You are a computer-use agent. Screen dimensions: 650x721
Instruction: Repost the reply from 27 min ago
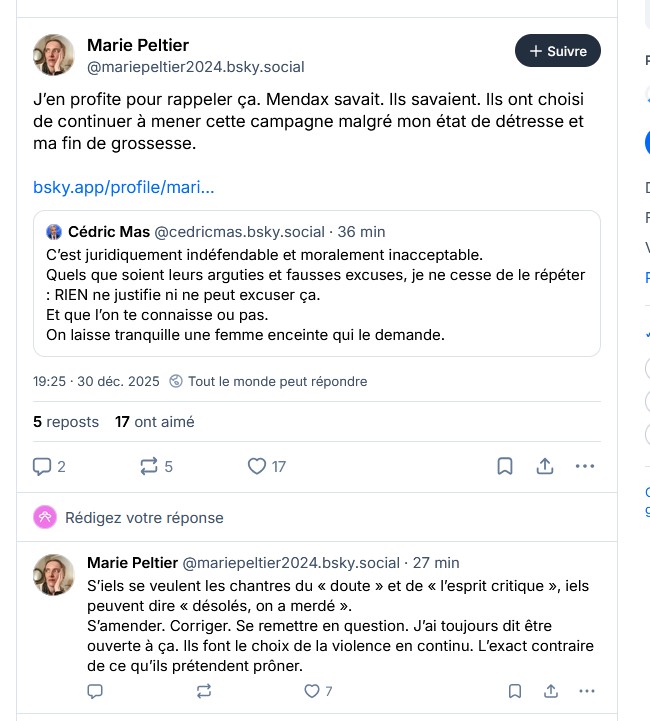204,691
